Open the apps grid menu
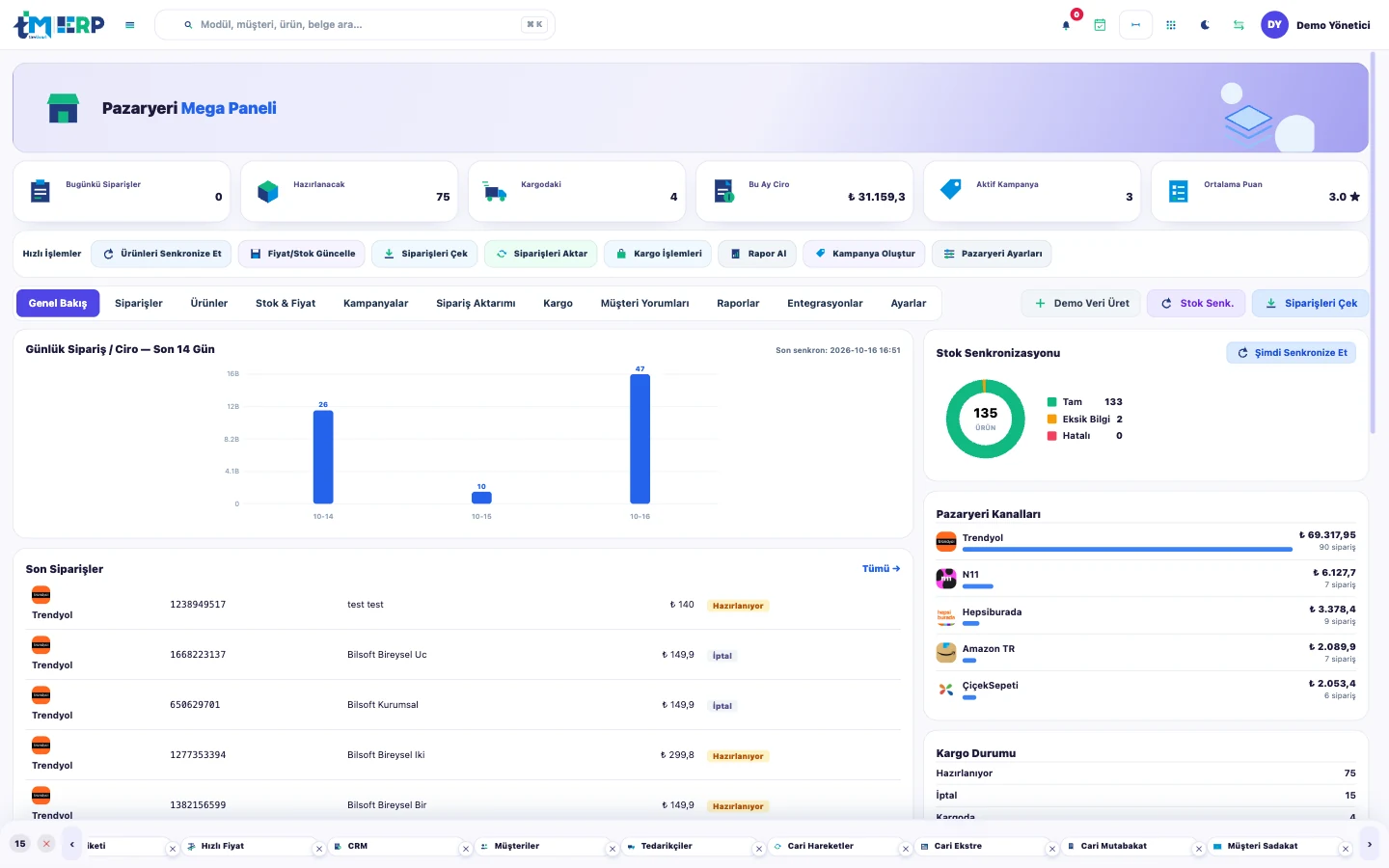The width and height of the screenshot is (1389, 868). click(x=1171, y=25)
